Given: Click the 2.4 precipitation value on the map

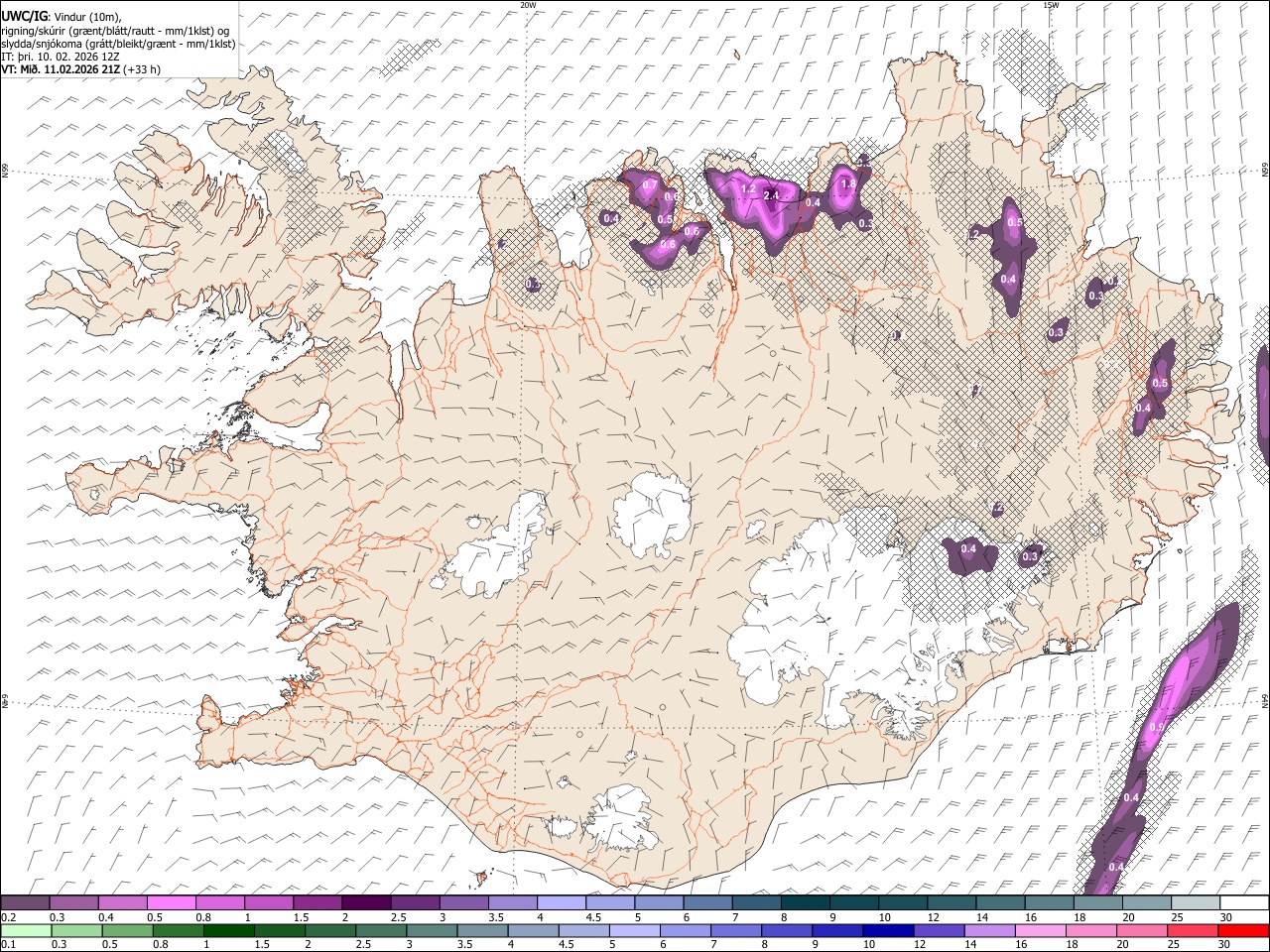Looking at the screenshot, I should pos(771,196).
